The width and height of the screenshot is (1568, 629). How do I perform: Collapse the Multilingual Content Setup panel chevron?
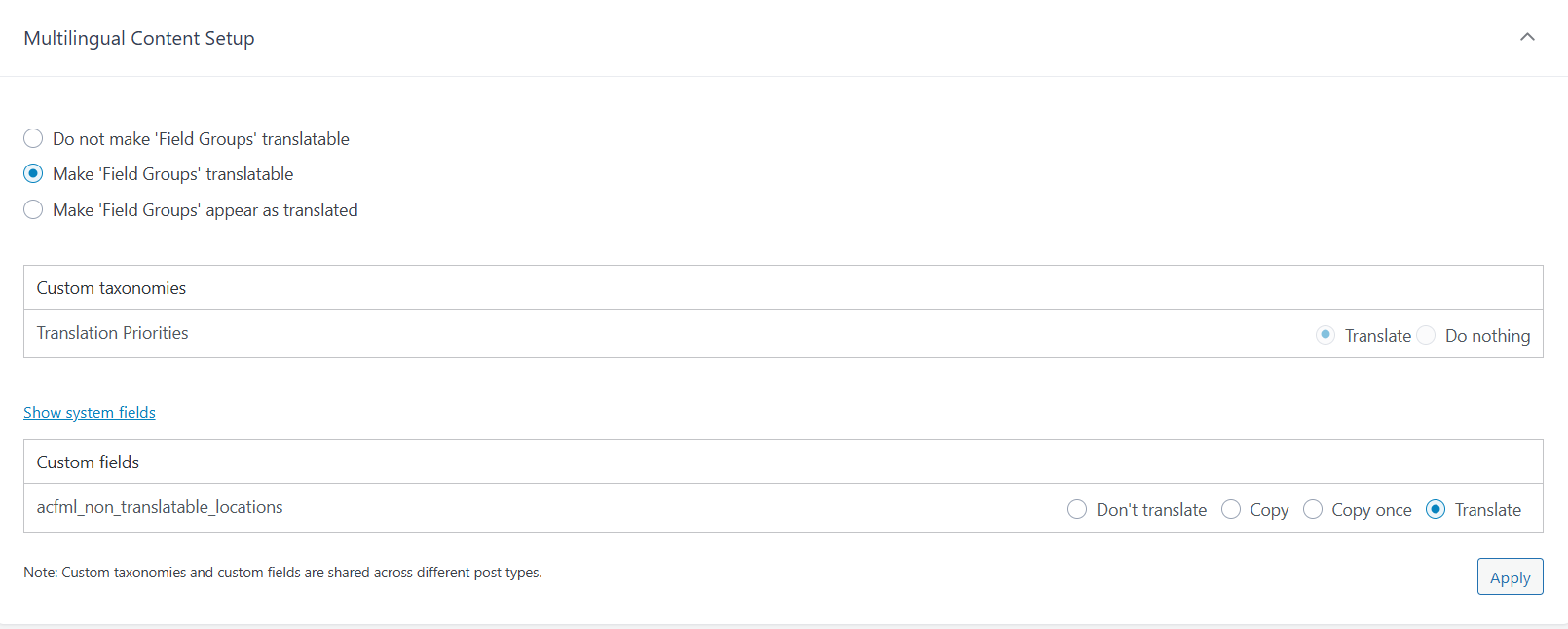1527,37
